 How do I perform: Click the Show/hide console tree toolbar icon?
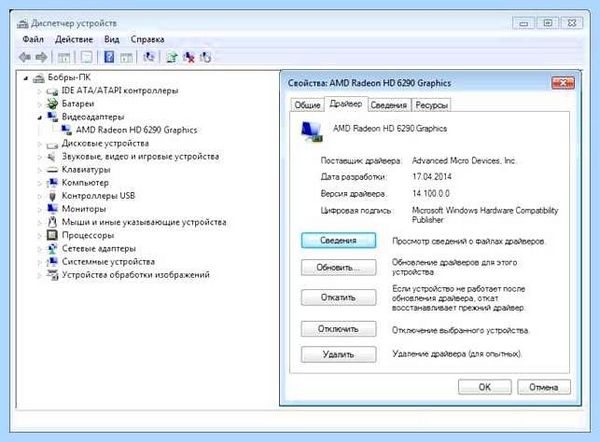pos(64,57)
